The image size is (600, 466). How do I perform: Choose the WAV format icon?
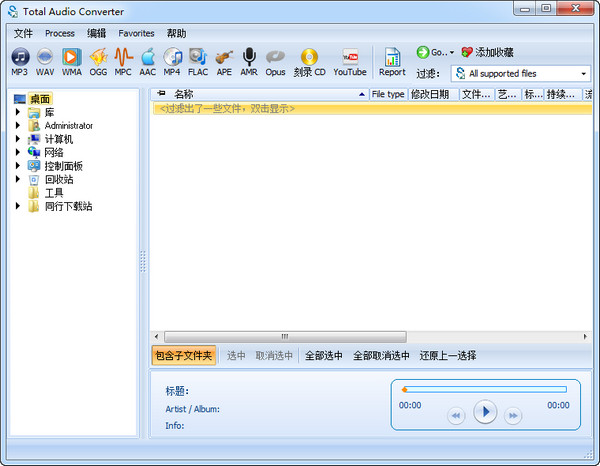pos(46,62)
